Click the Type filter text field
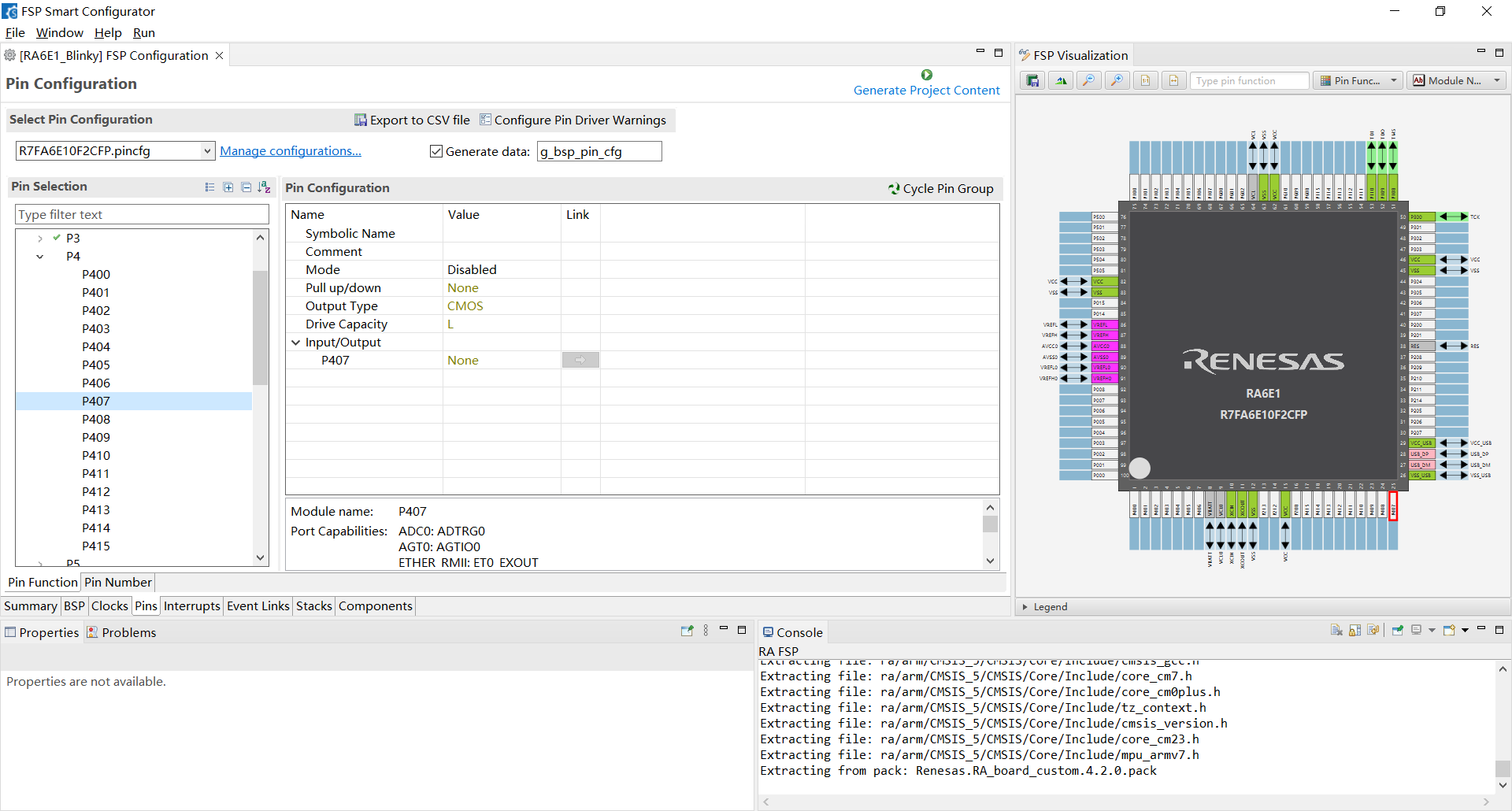 (x=142, y=214)
